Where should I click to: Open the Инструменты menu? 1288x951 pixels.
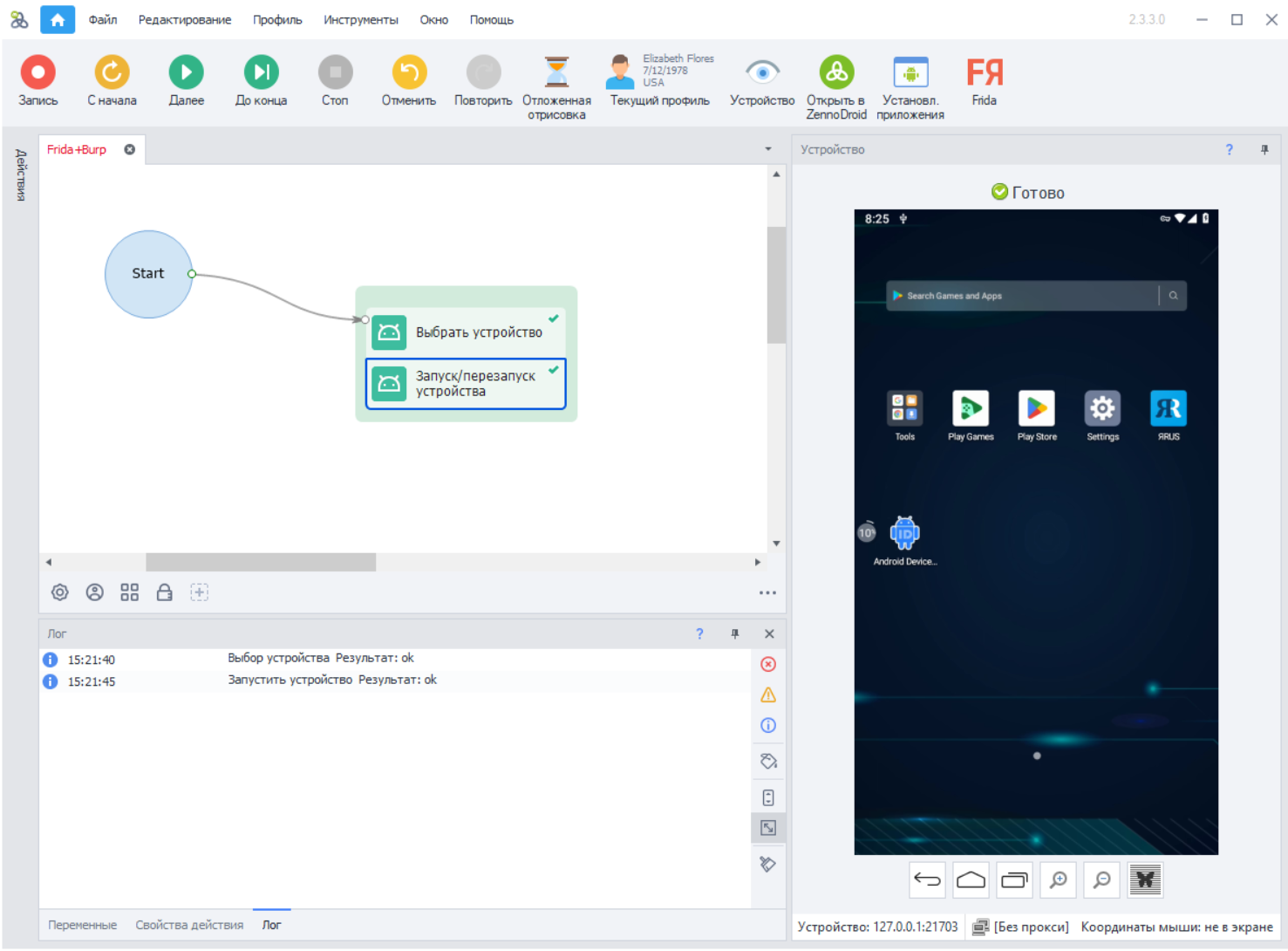[x=360, y=19]
